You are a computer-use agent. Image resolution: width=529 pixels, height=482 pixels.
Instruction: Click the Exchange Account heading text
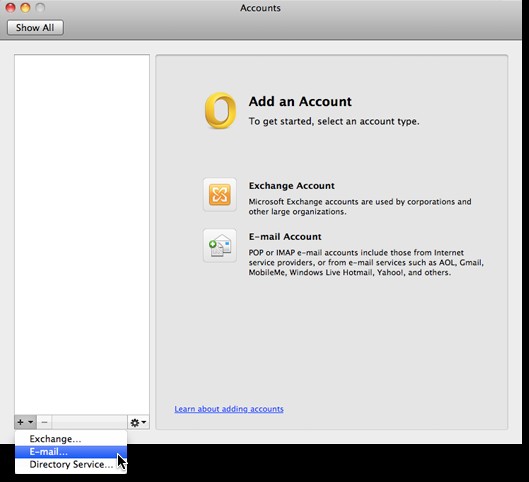291,186
